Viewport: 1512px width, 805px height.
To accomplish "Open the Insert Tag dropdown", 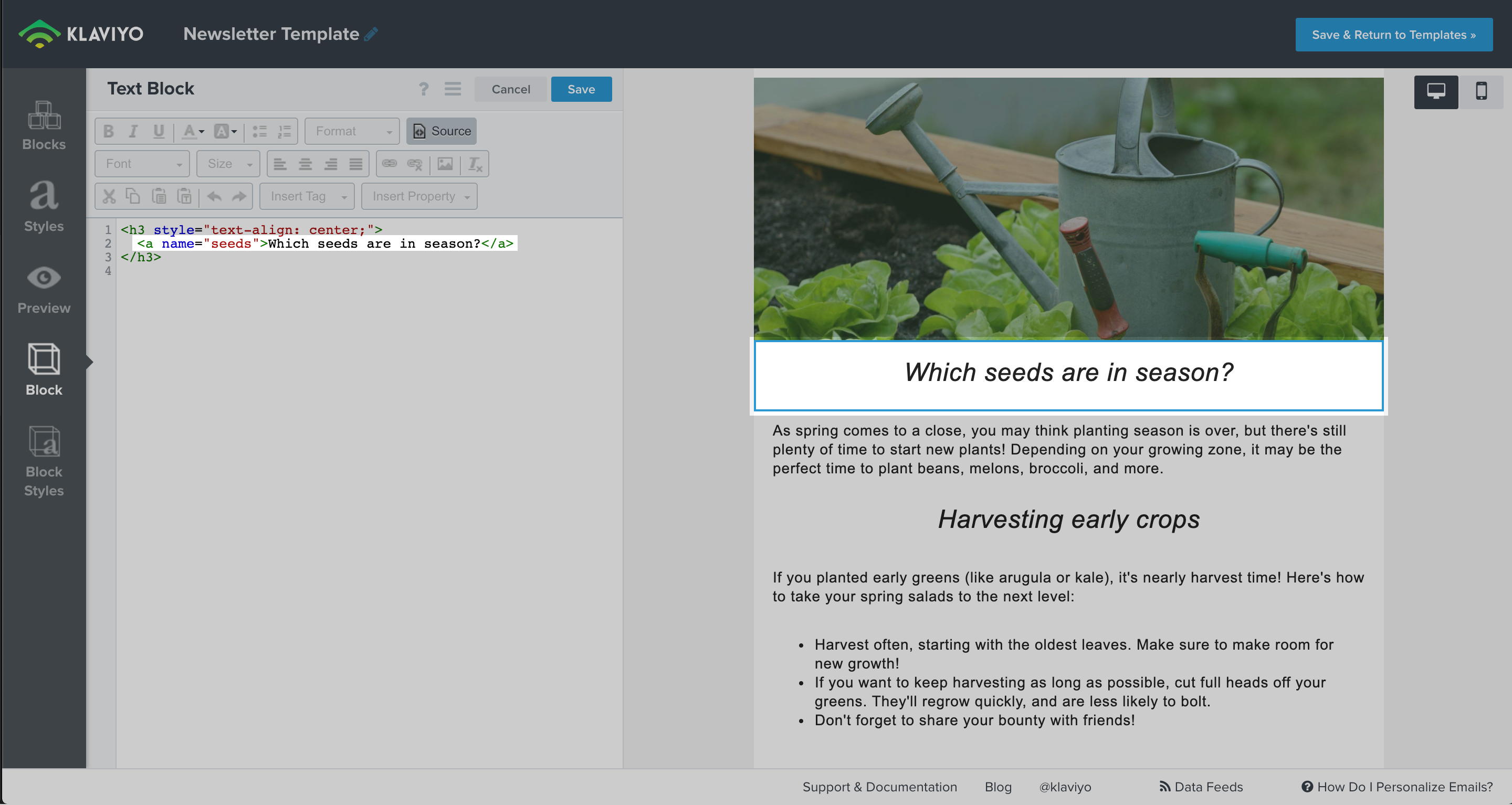I will click(x=307, y=196).
